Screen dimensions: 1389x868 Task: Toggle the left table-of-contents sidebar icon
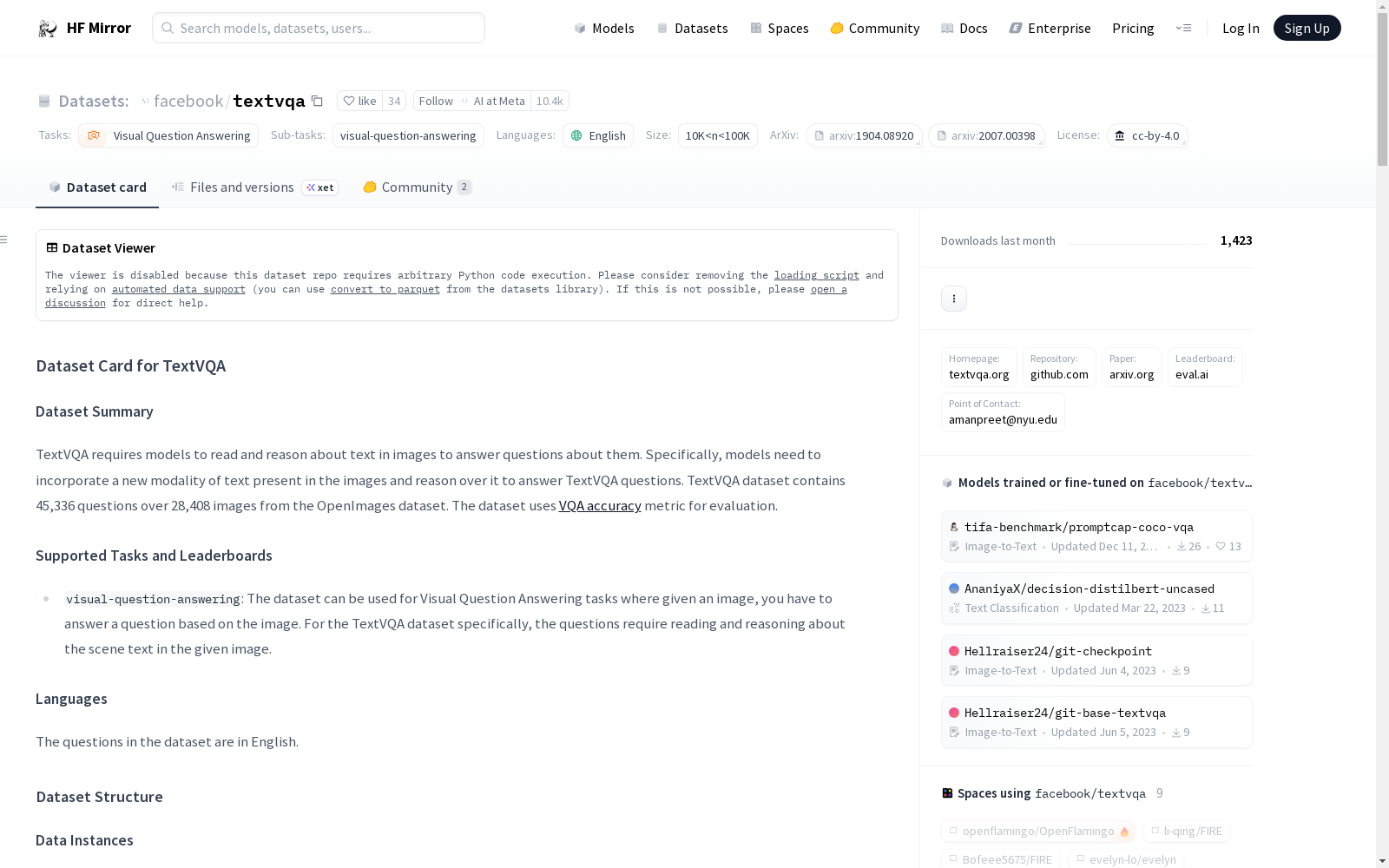[4, 240]
